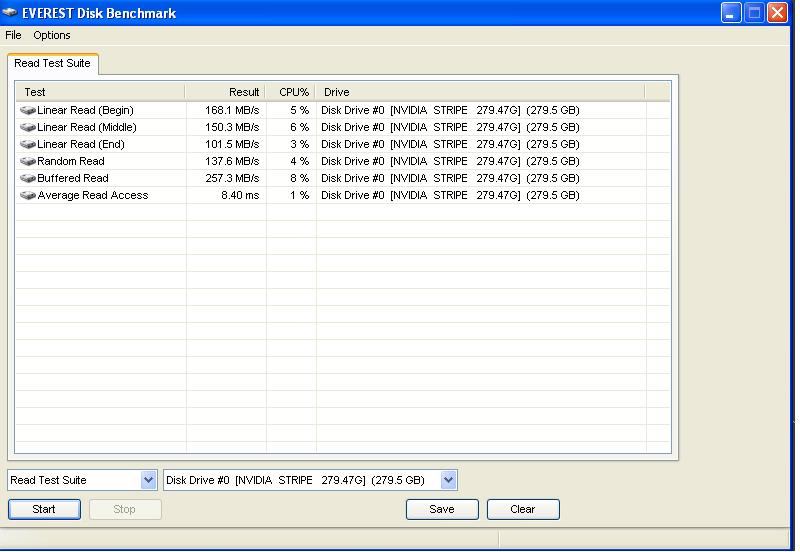The height and width of the screenshot is (552, 800).
Task: Select the Linear Read (End) row label
Action: point(81,144)
